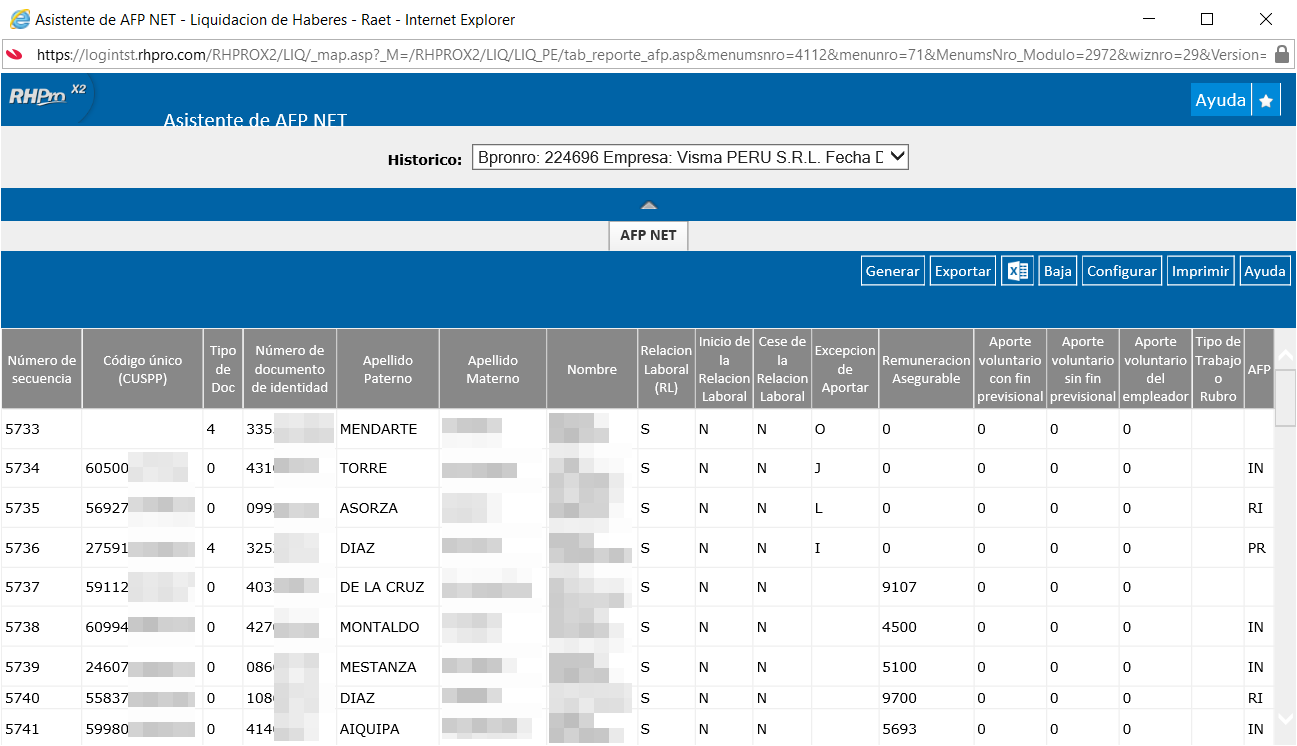Click the AFP column header
1297x746 pixels.
[x=1259, y=369]
